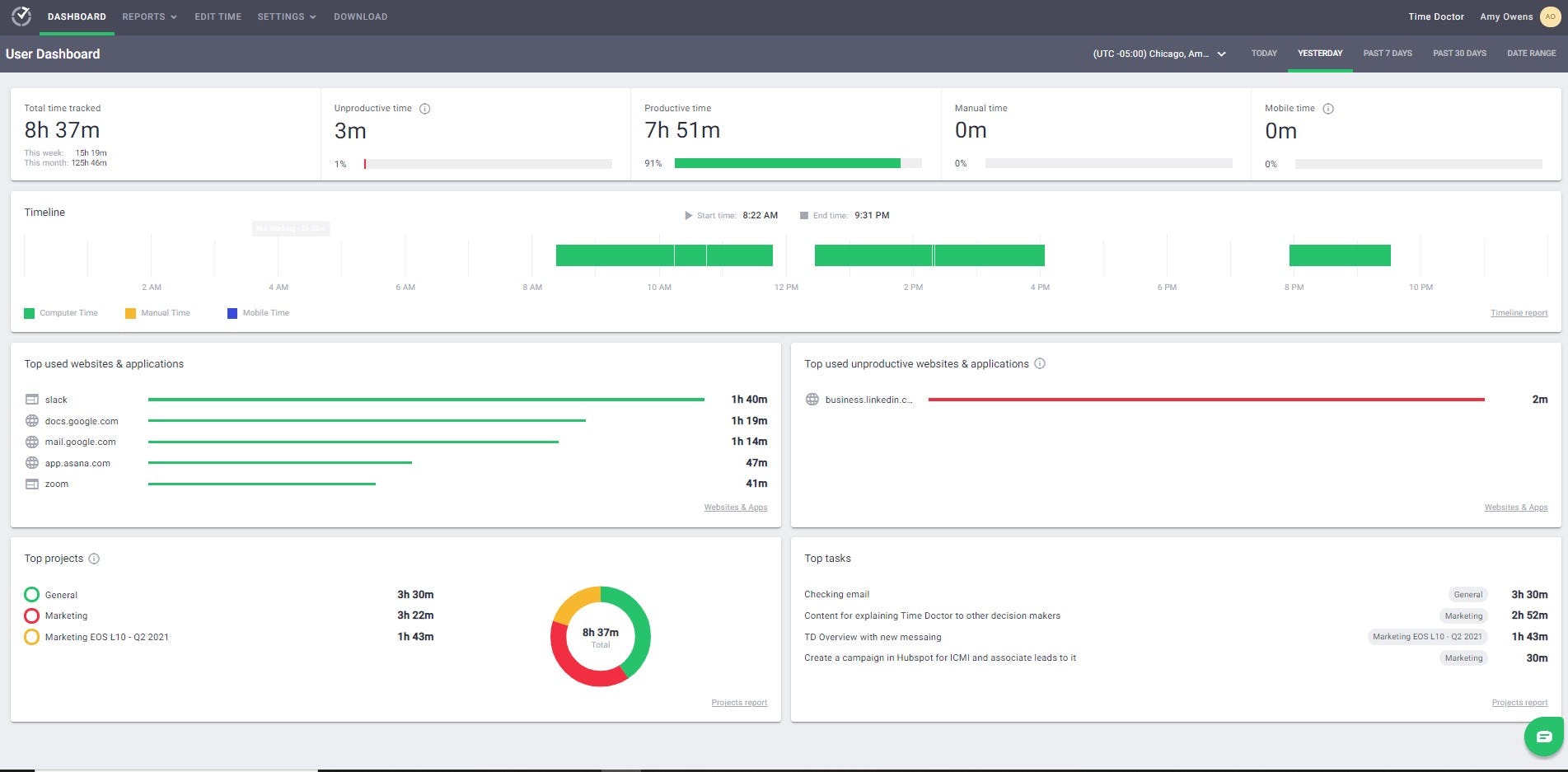The width and height of the screenshot is (1568, 772).
Task: Click the zoom application window icon
Action: [x=32, y=484]
